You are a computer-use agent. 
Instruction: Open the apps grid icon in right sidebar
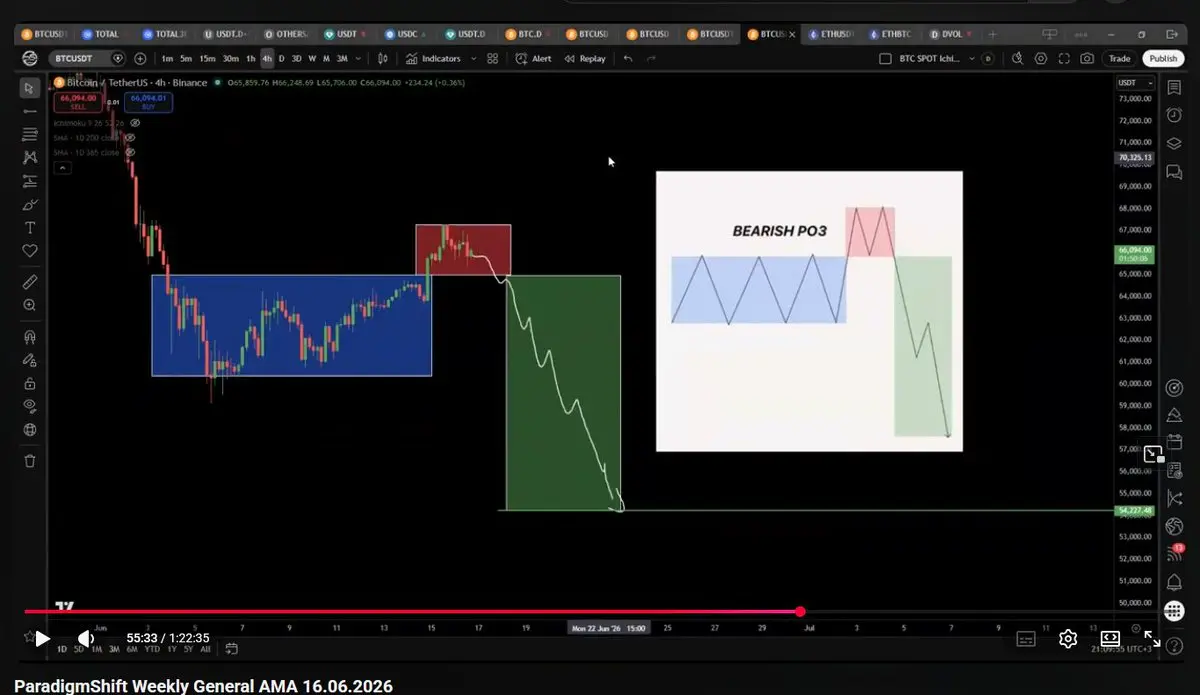point(1174,611)
